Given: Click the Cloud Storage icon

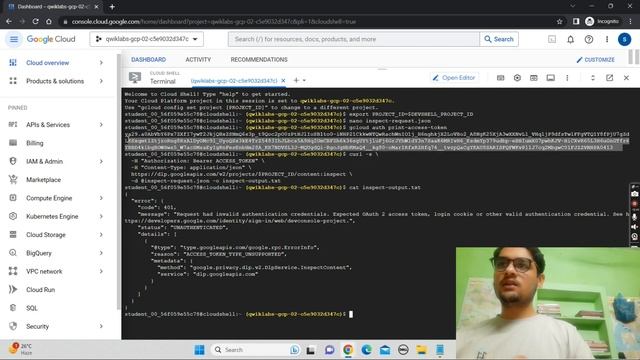Looking at the screenshot, I should pos(13,235).
